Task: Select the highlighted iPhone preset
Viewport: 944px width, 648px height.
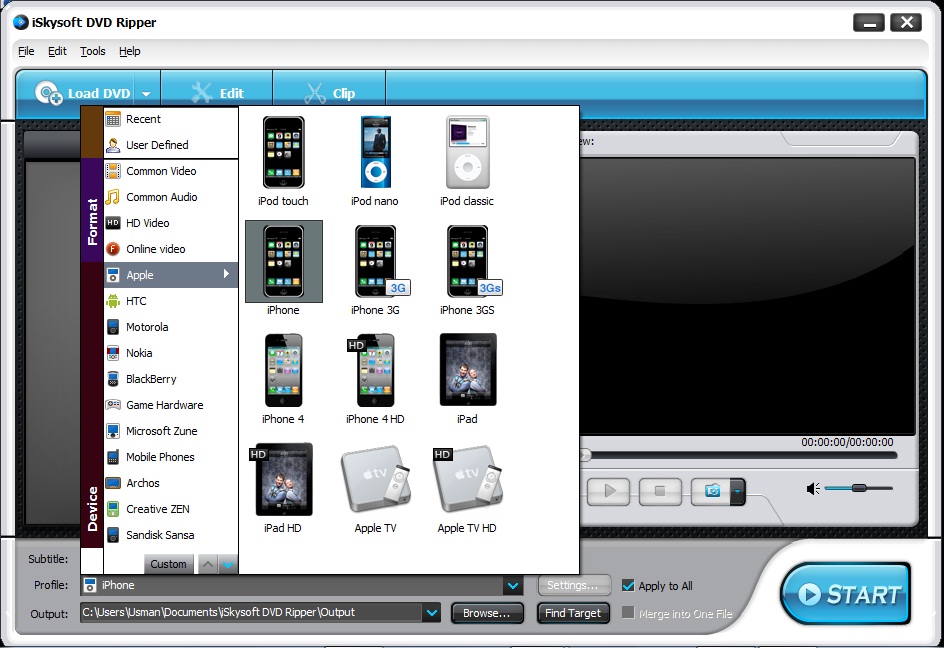Action: 284,269
